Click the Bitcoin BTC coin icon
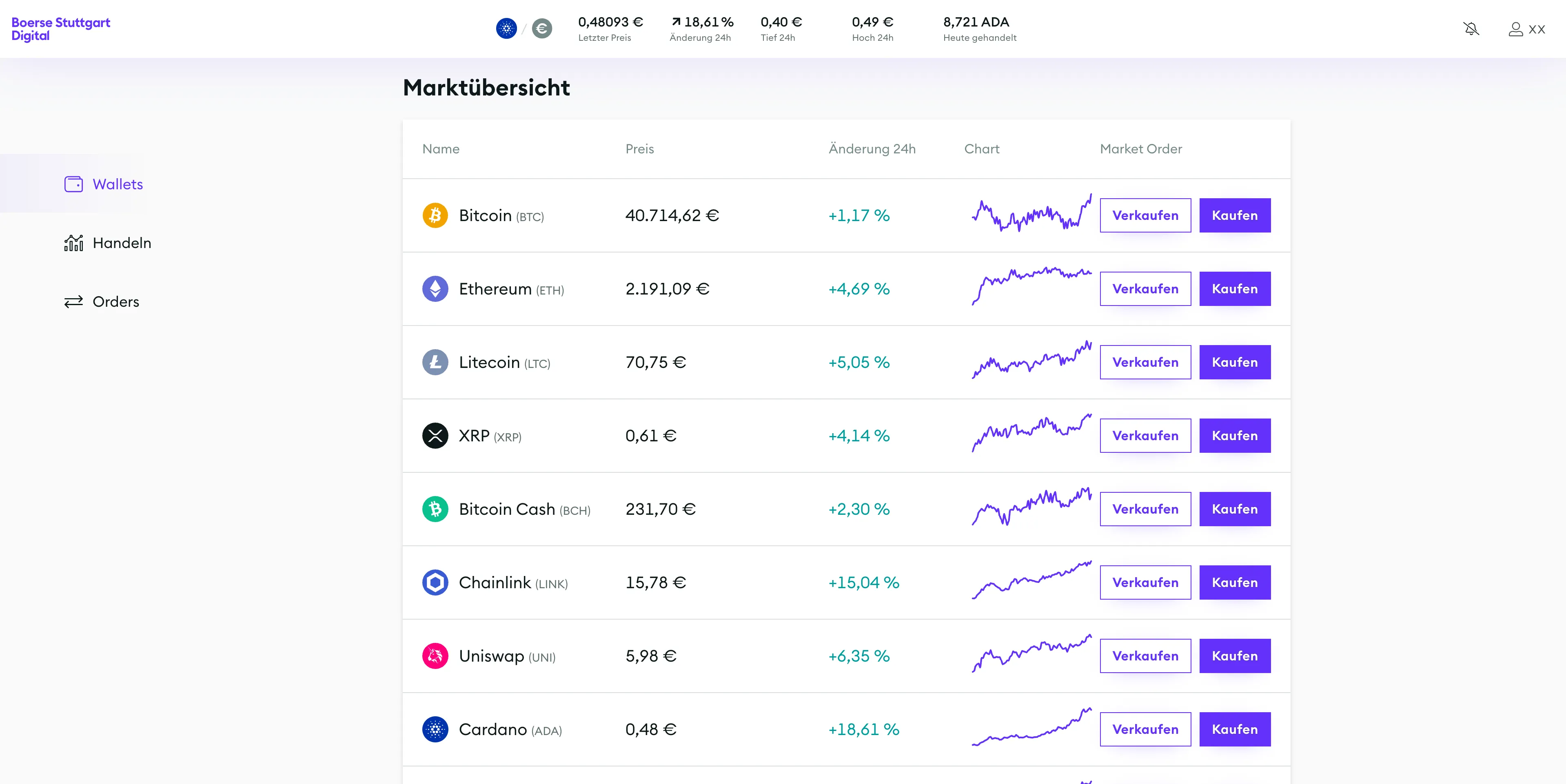 pos(435,215)
